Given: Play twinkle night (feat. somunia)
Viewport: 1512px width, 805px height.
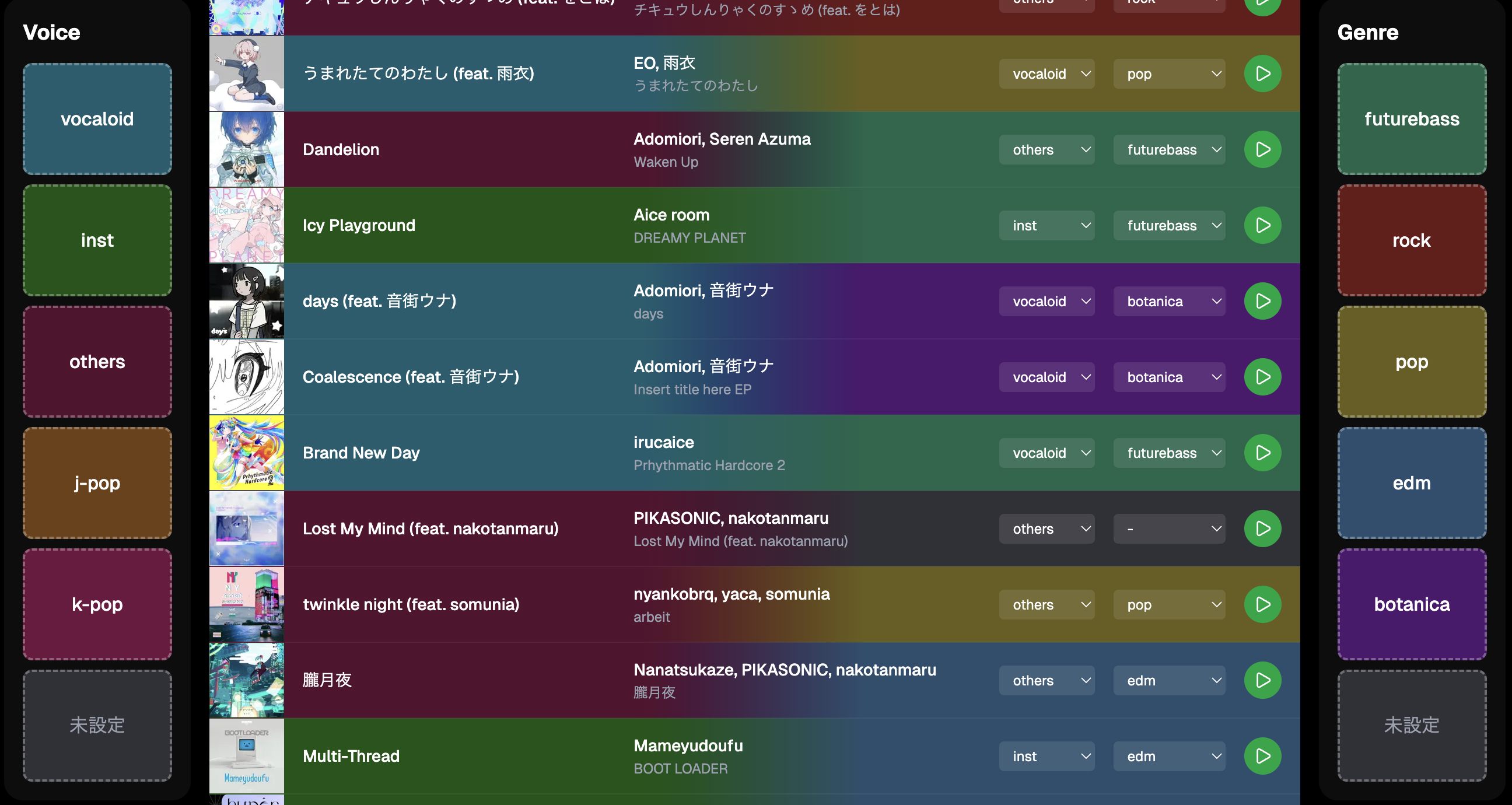Looking at the screenshot, I should coord(1262,604).
